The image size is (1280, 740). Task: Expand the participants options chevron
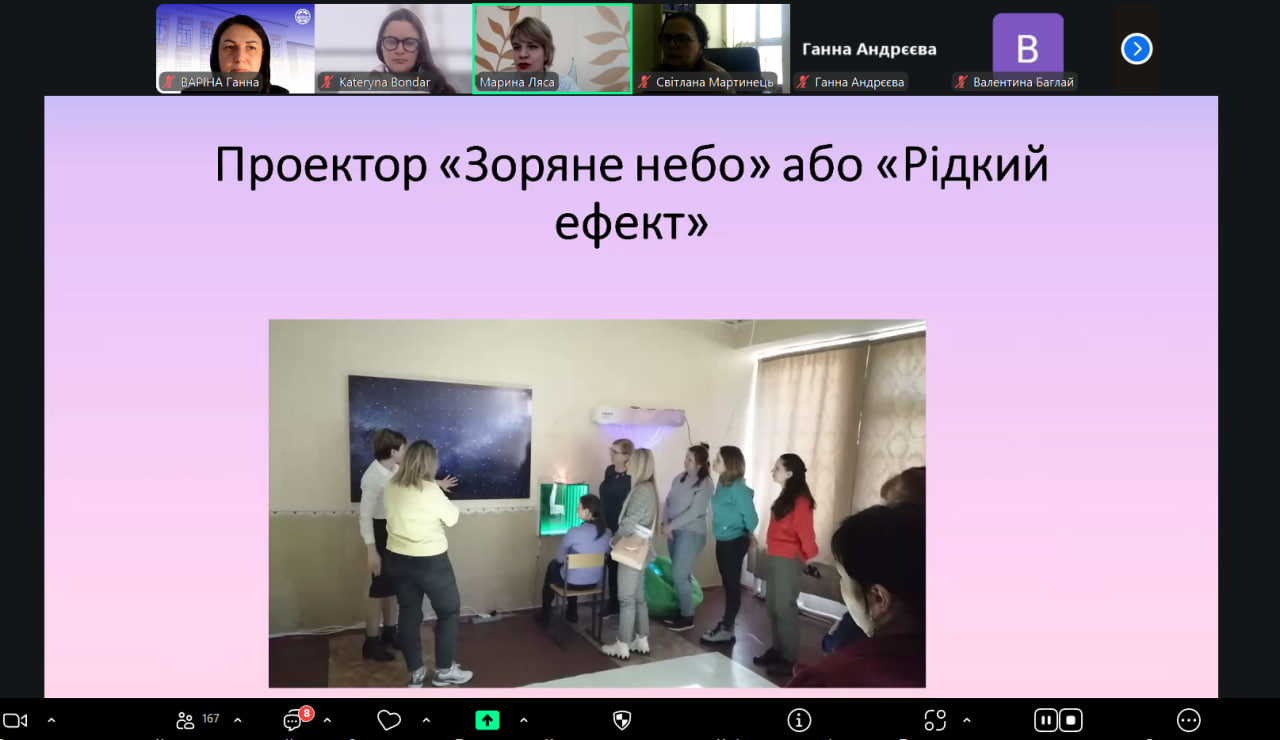tap(238, 720)
